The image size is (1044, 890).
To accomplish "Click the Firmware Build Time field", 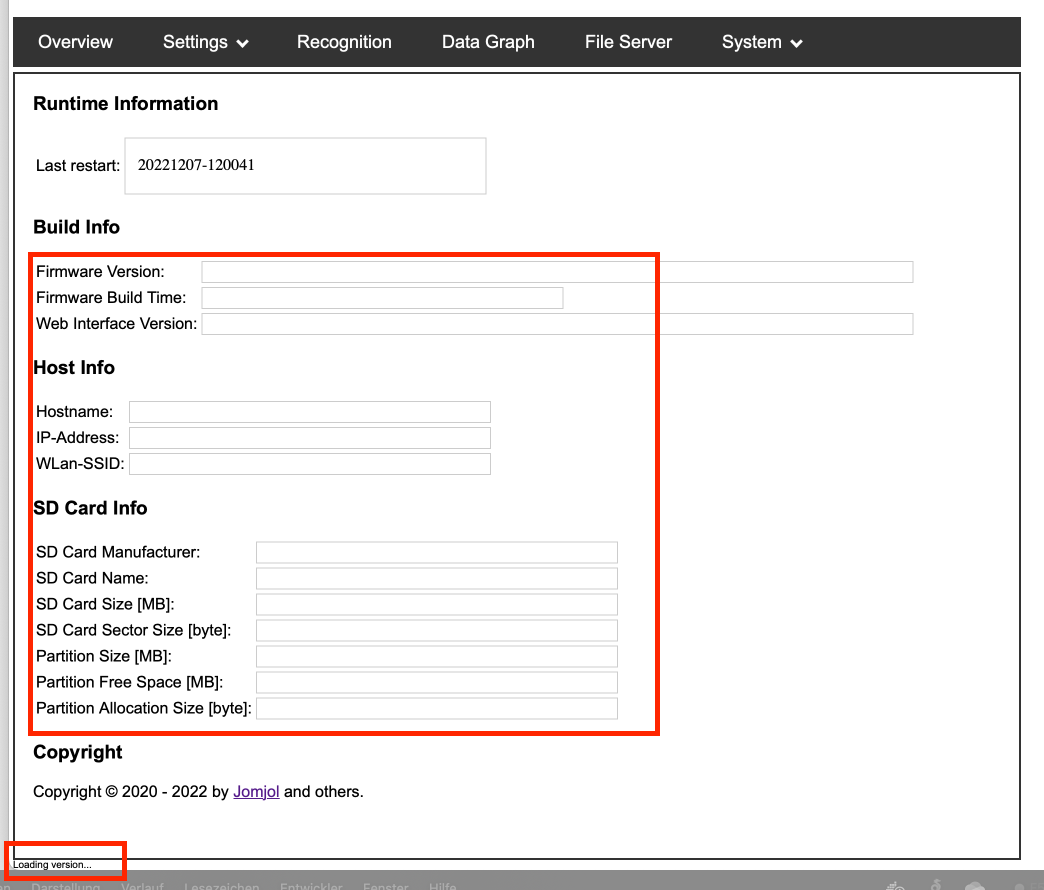I will pos(382,298).
